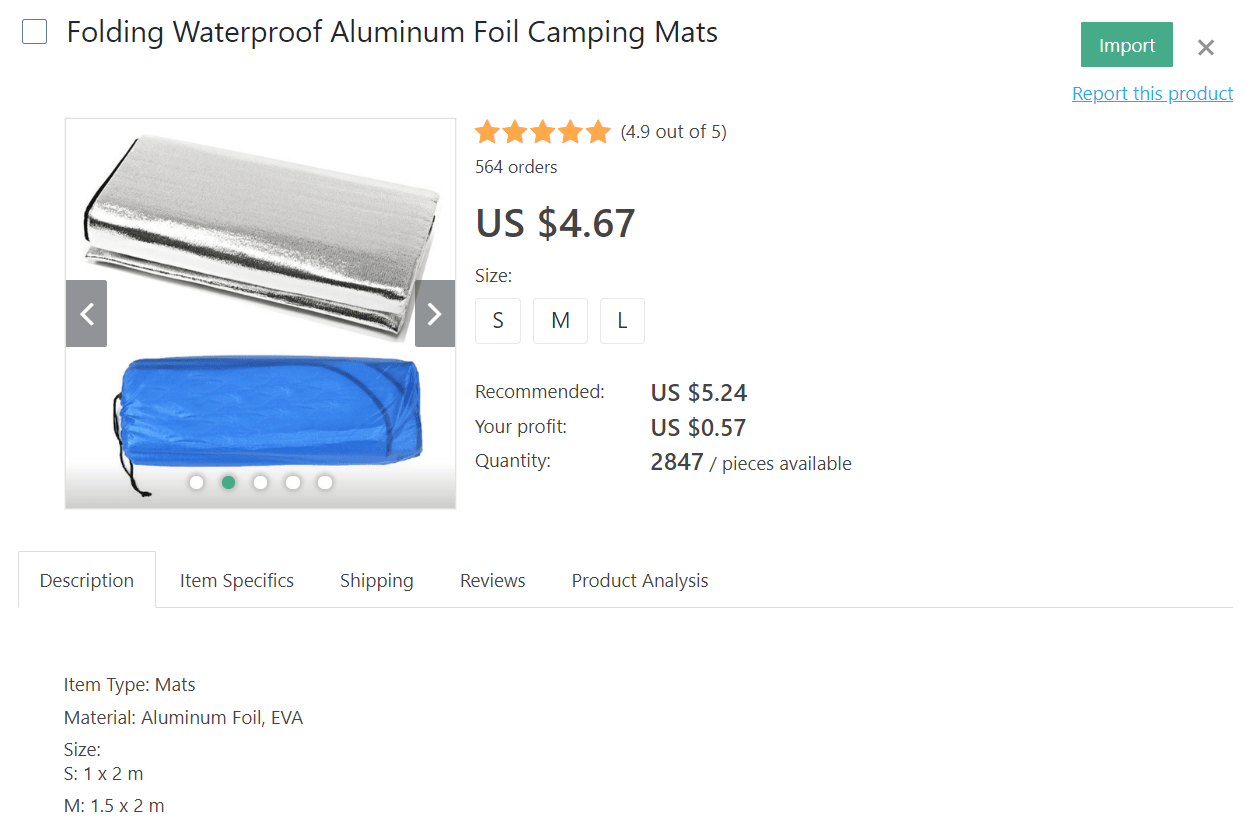This screenshot has width=1255, height=821.
Task: Switch to the Item Specifics tab
Action: tap(236, 580)
